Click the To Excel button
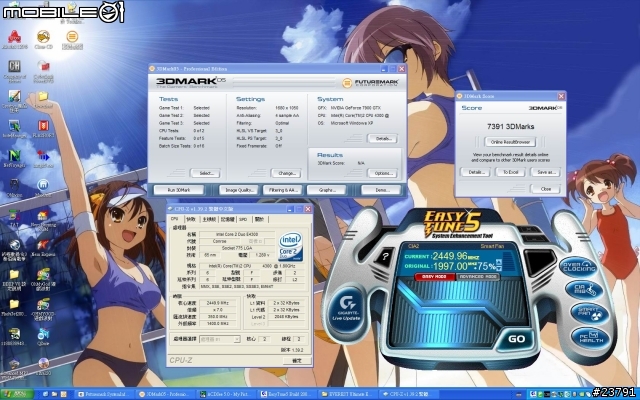The width and height of the screenshot is (640, 400). click(x=510, y=172)
